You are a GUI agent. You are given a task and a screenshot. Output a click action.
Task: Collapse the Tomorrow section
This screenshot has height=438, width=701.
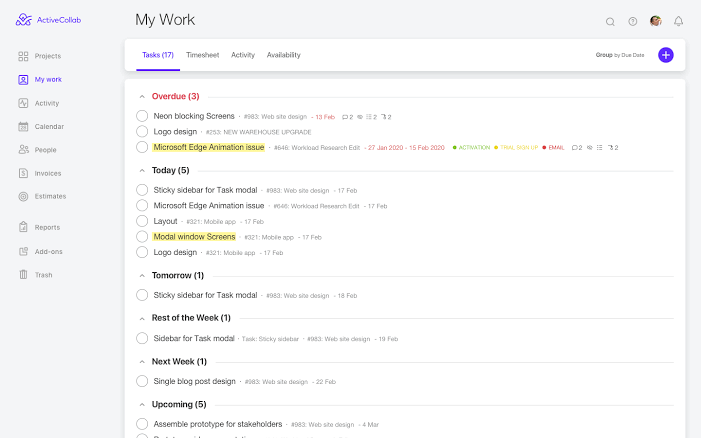click(x=142, y=276)
